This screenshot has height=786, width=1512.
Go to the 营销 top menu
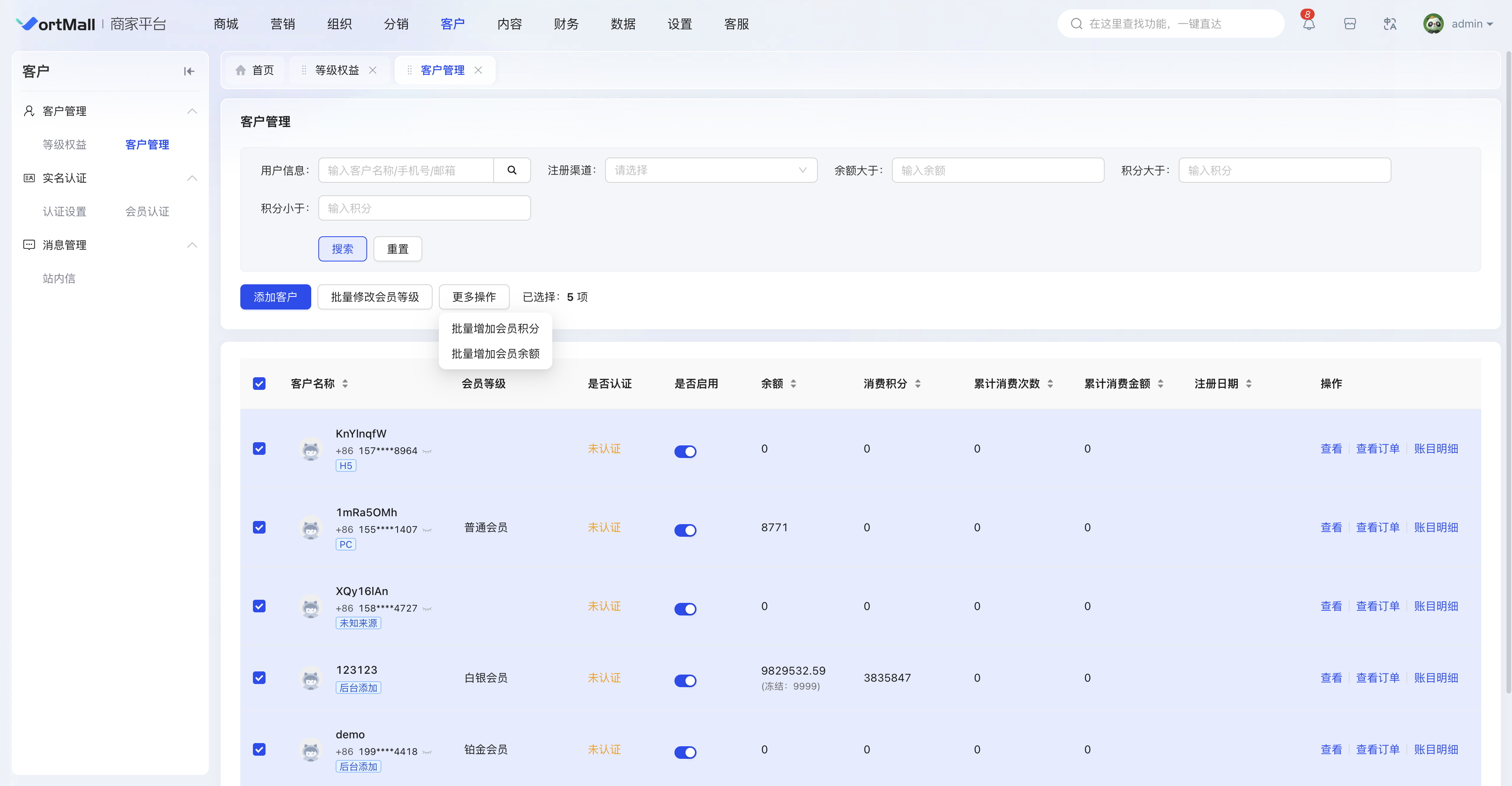point(282,24)
